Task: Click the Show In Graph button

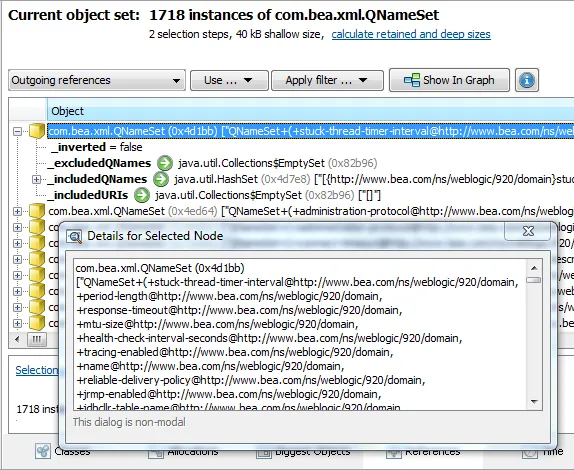Action: [449, 80]
